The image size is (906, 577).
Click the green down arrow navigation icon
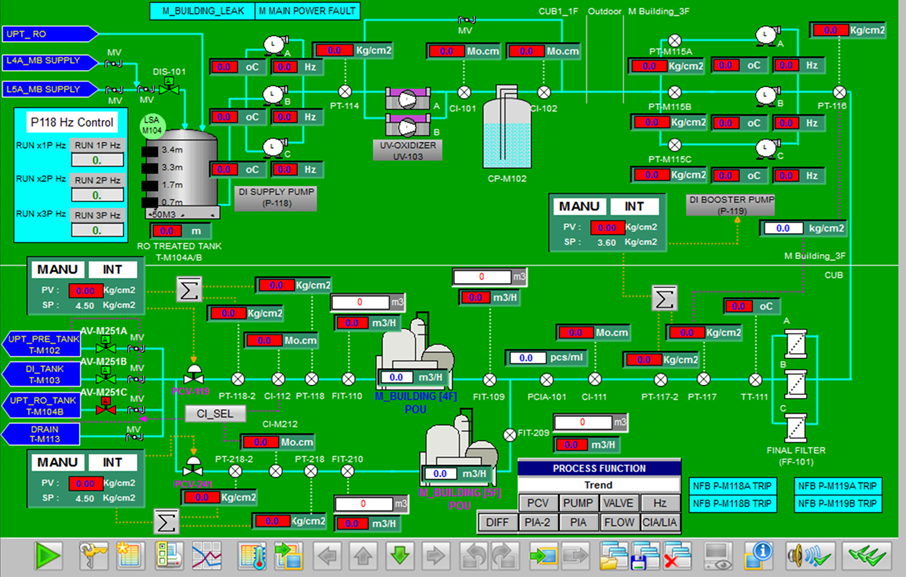[399, 555]
